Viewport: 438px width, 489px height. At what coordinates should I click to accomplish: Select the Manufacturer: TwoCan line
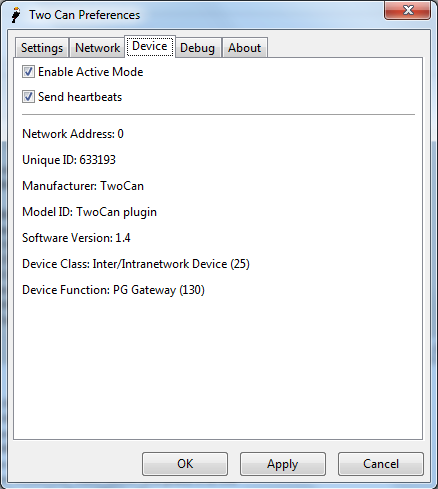coord(83,186)
